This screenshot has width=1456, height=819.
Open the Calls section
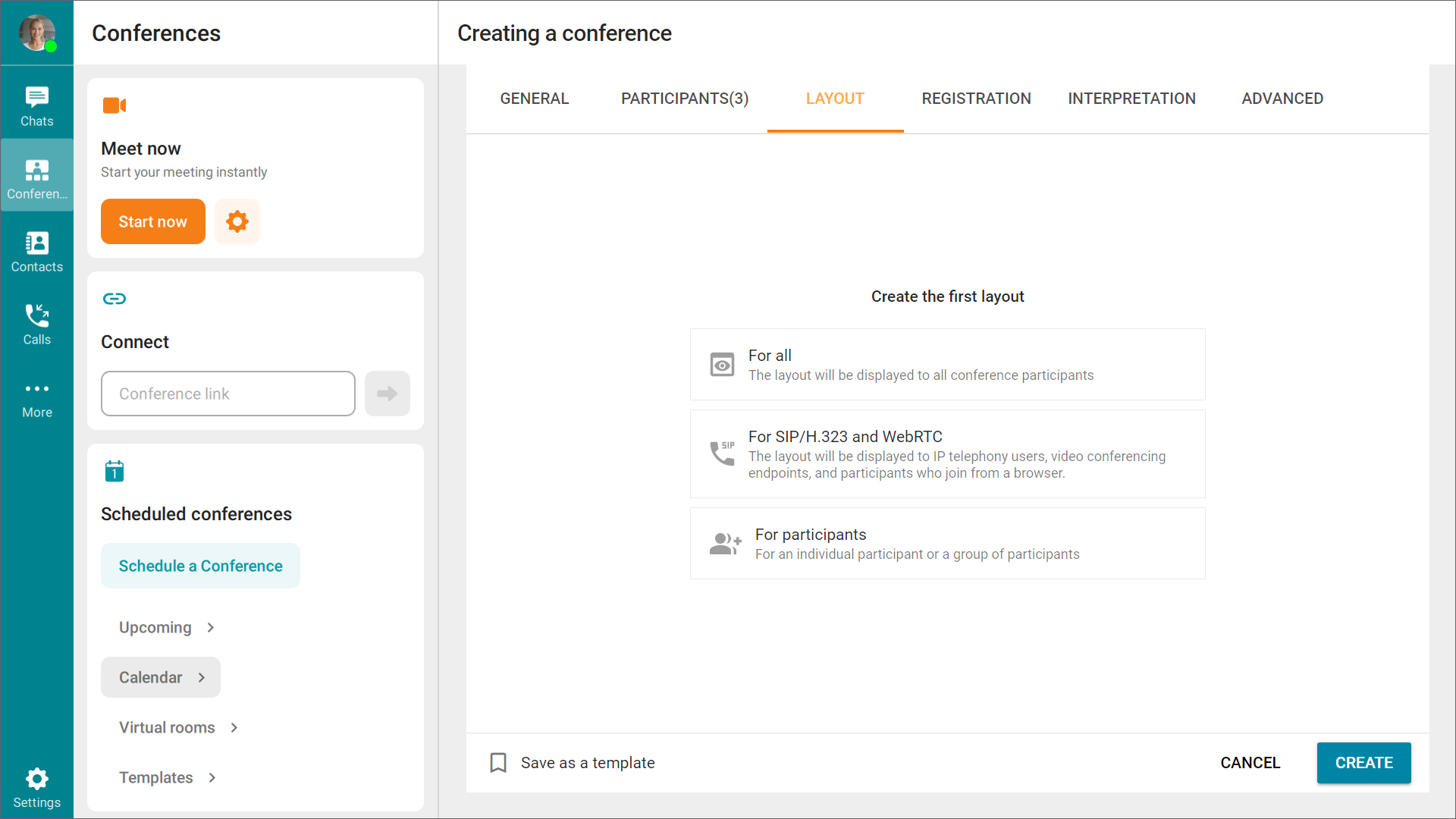[36, 325]
